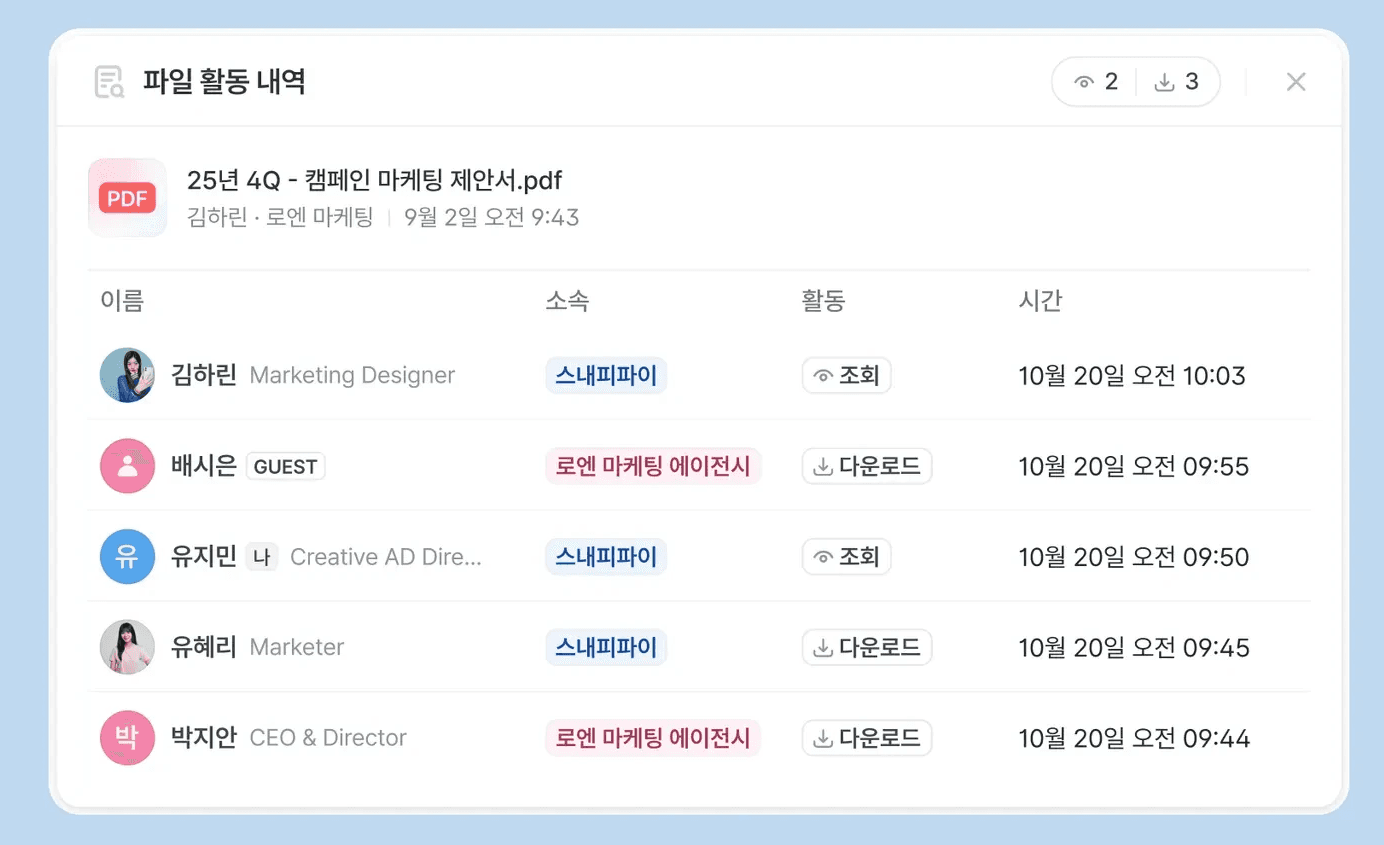The height and width of the screenshot is (845, 1384).
Task: Click the PDF file thumbnail icon
Action: [127, 197]
